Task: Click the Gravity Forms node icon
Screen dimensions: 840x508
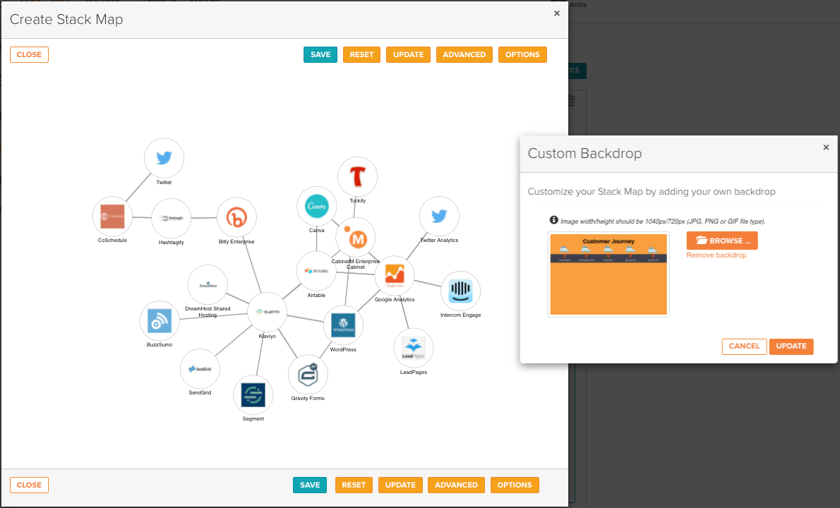Action: point(308,375)
